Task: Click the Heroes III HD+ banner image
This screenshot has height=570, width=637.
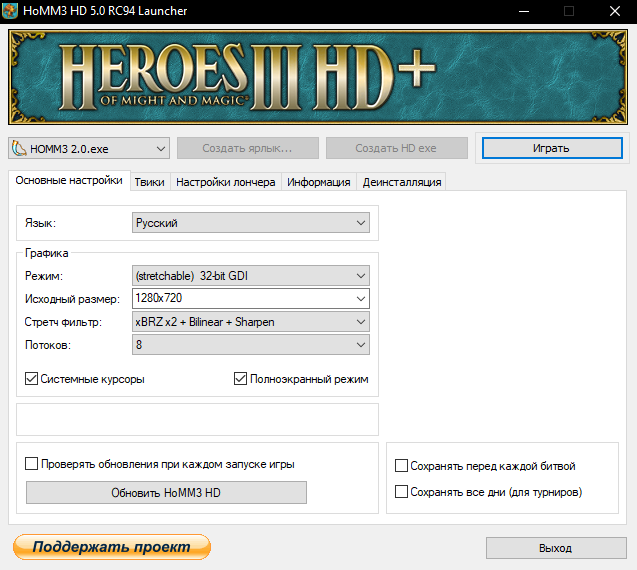Action: pos(318,77)
